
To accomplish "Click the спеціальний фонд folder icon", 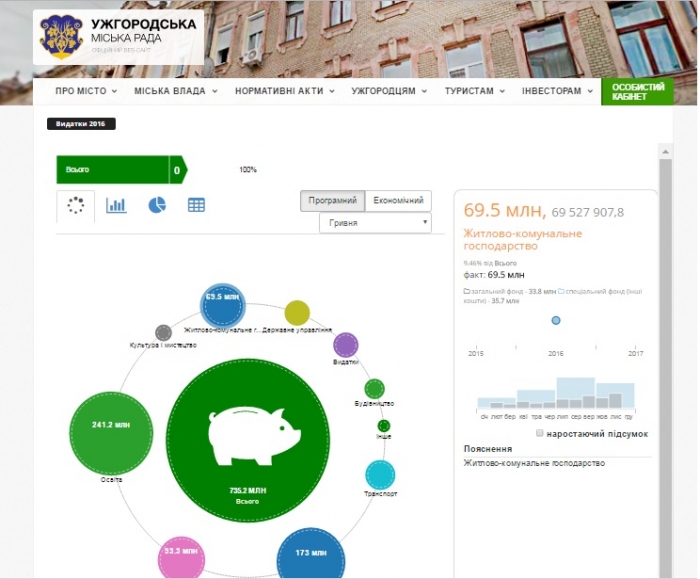I will (561, 292).
